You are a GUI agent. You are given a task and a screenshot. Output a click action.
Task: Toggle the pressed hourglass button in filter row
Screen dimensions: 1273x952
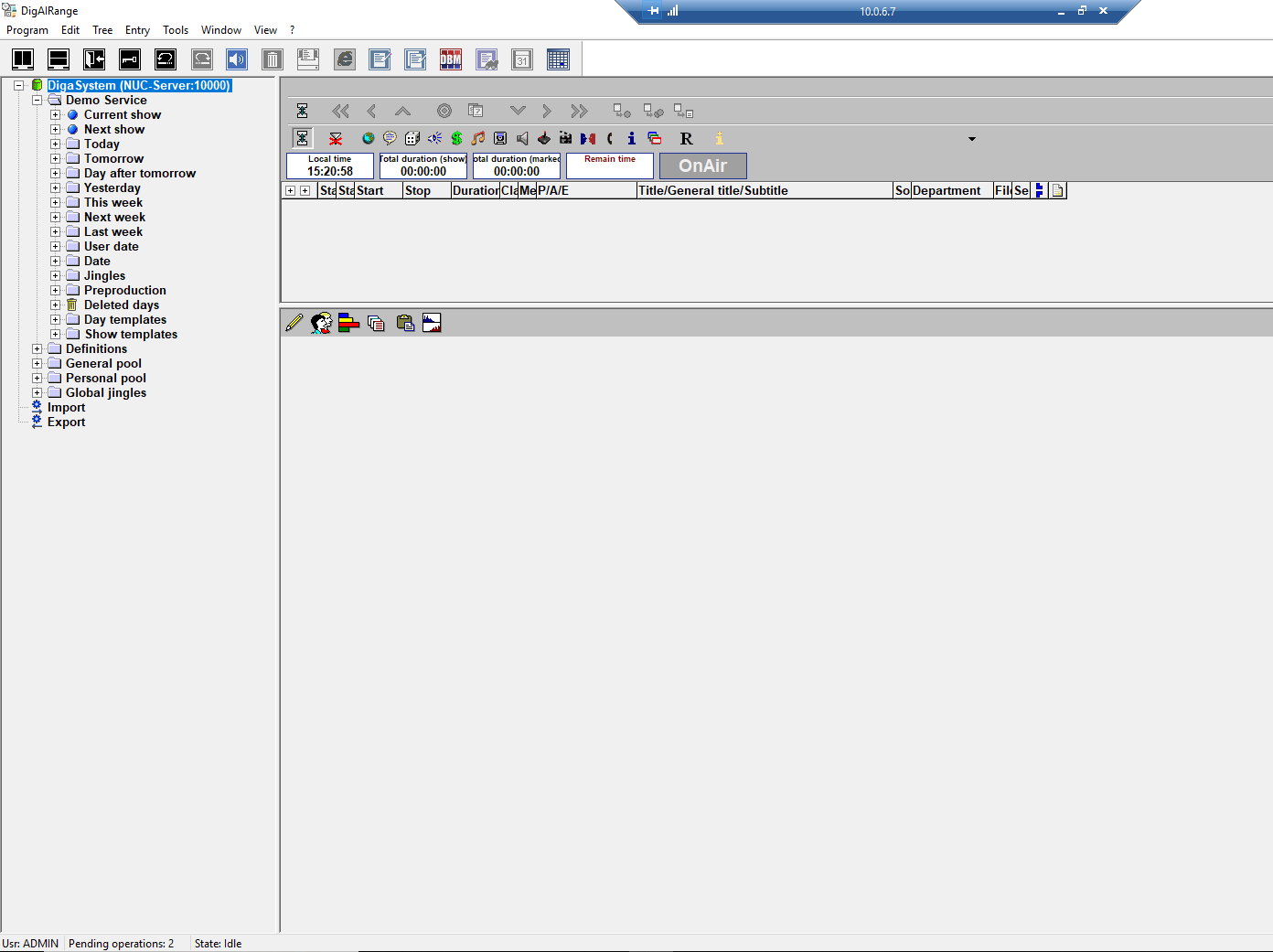pyautogui.click(x=302, y=138)
